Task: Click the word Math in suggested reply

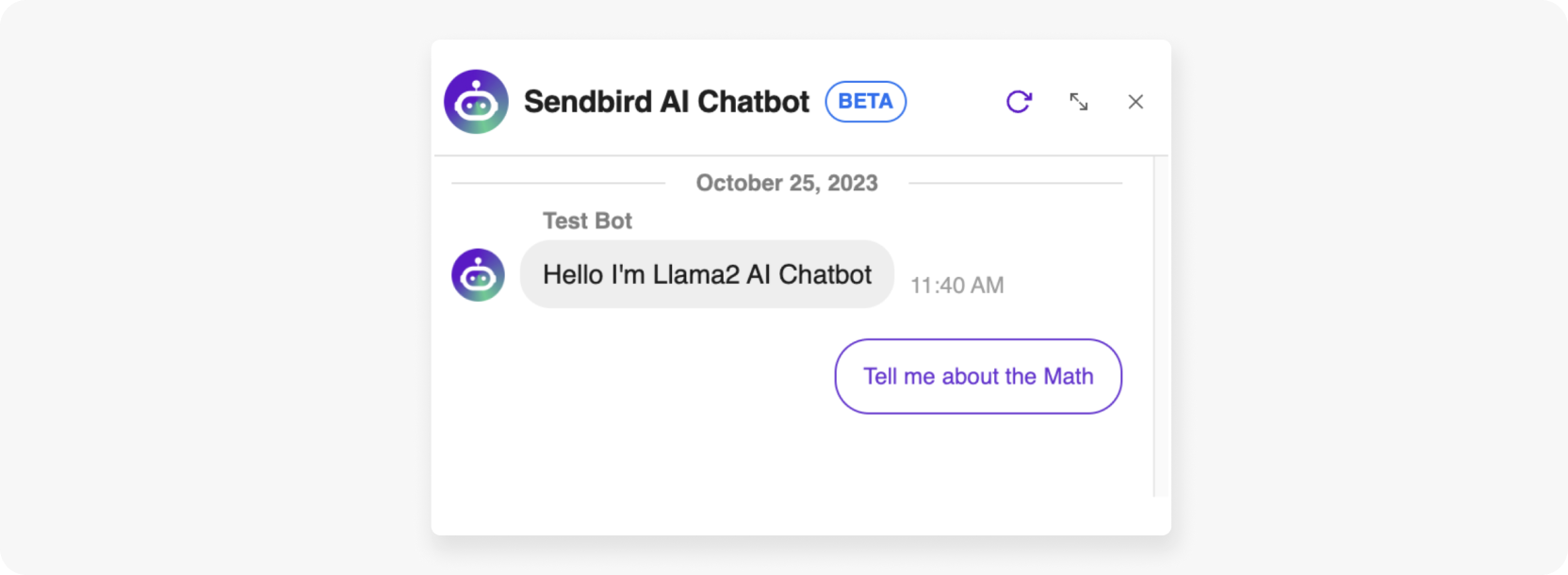Action: coord(1069,376)
